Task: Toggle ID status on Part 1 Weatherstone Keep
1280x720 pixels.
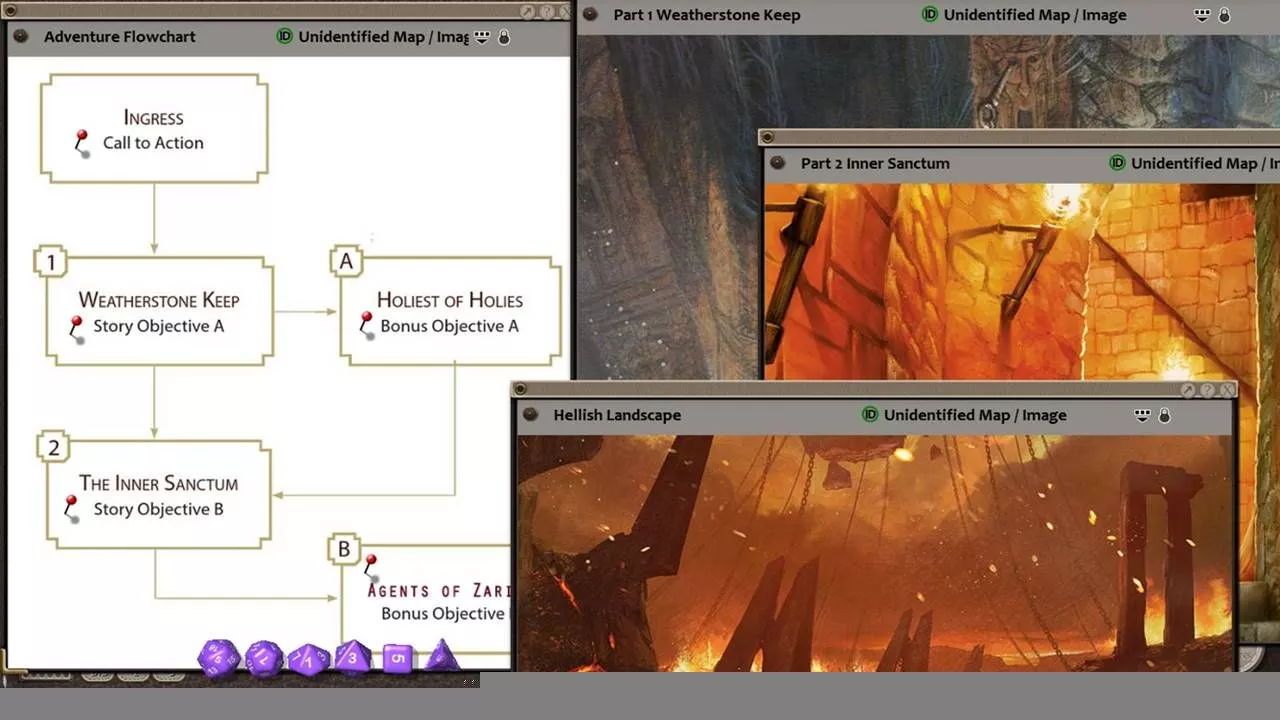Action: (930, 15)
